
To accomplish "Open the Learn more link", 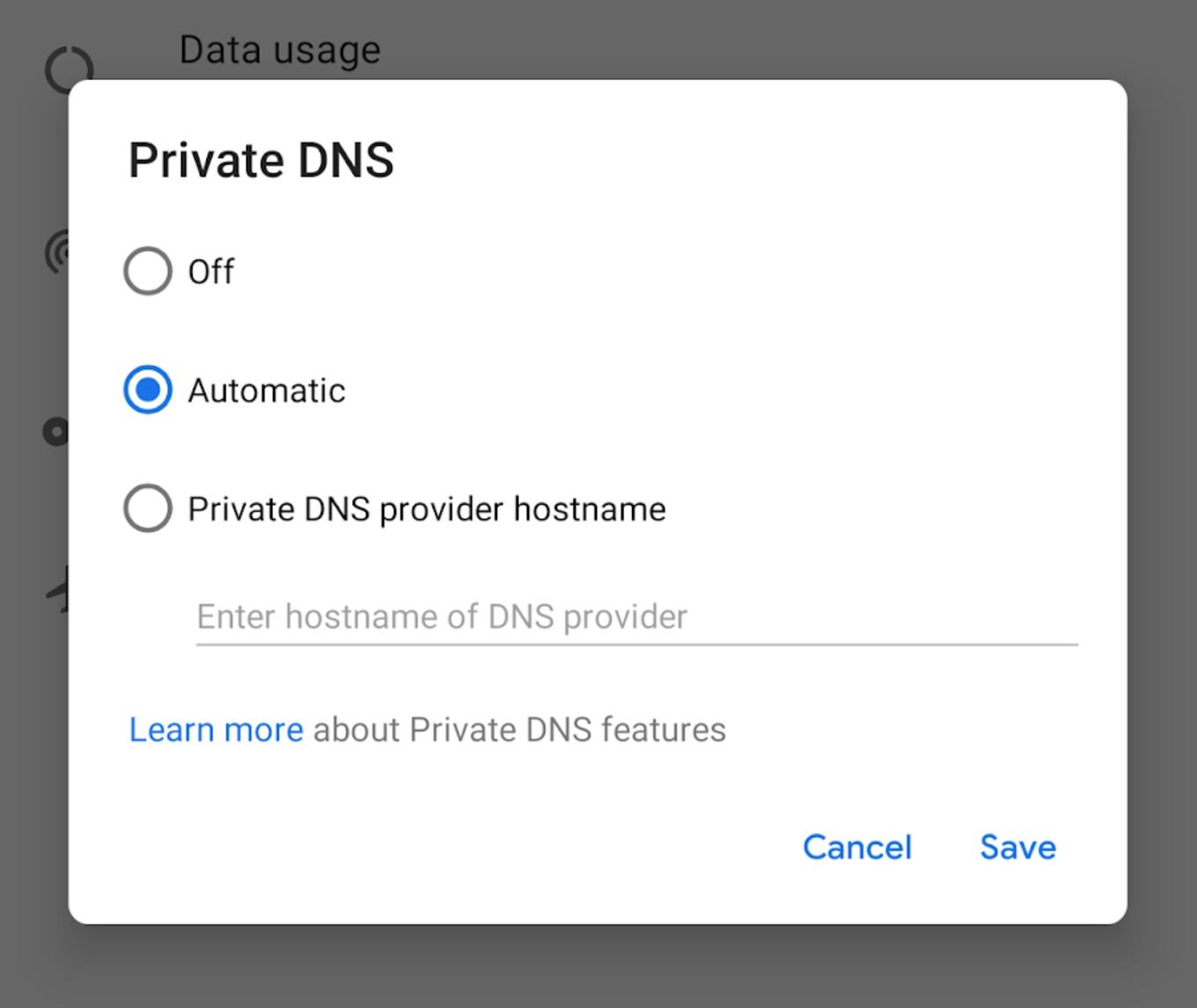I will [x=216, y=730].
